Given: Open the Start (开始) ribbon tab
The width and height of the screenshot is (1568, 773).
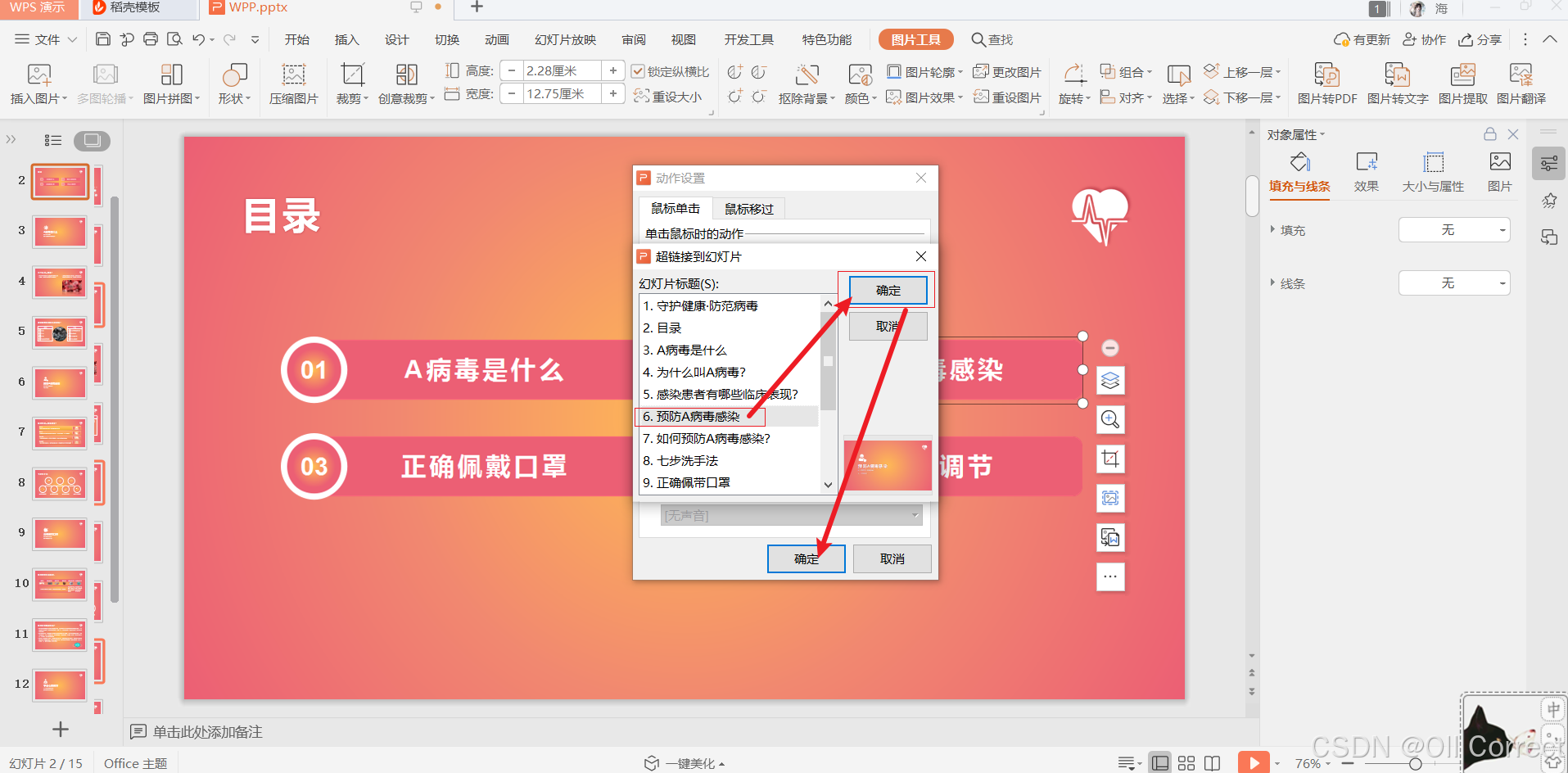Looking at the screenshot, I should 297,39.
